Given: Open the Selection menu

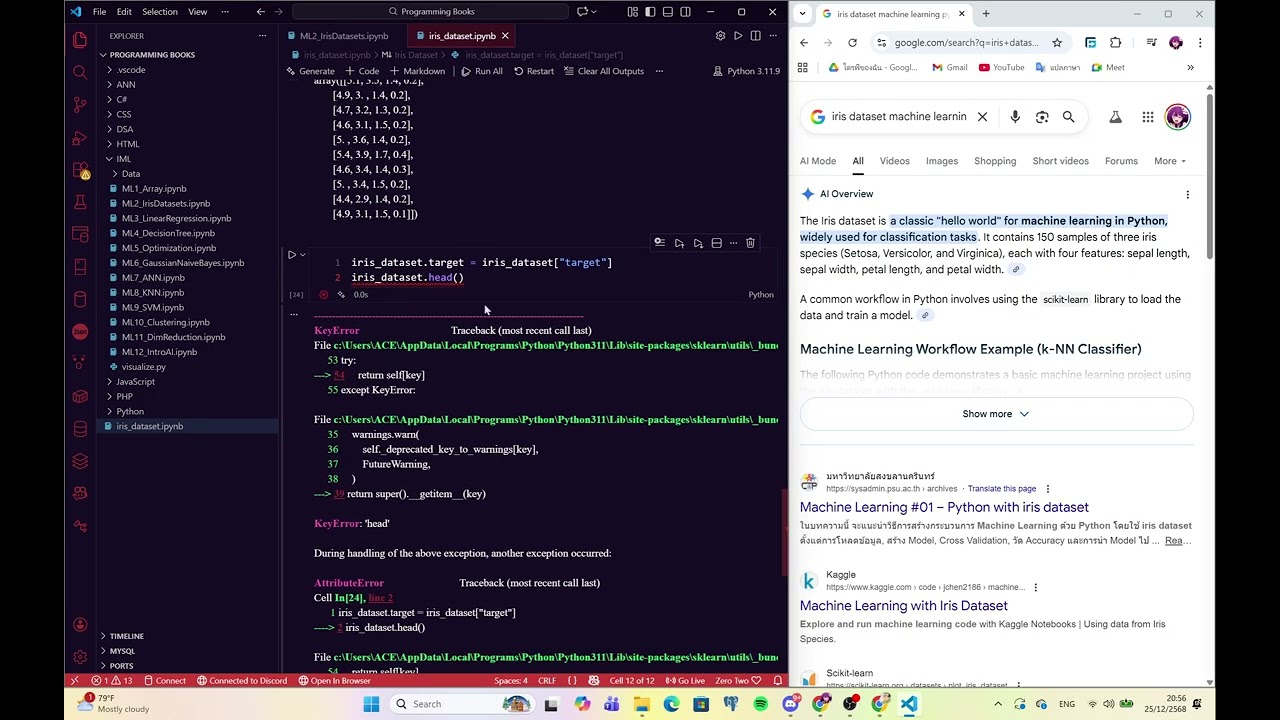Looking at the screenshot, I should 160,12.
